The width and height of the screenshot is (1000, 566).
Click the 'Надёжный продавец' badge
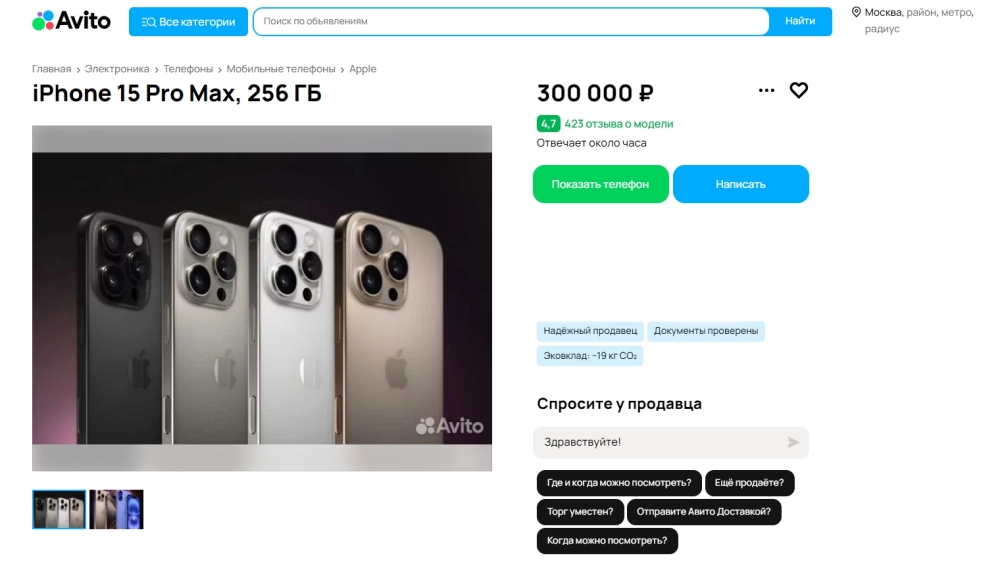(x=590, y=331)
